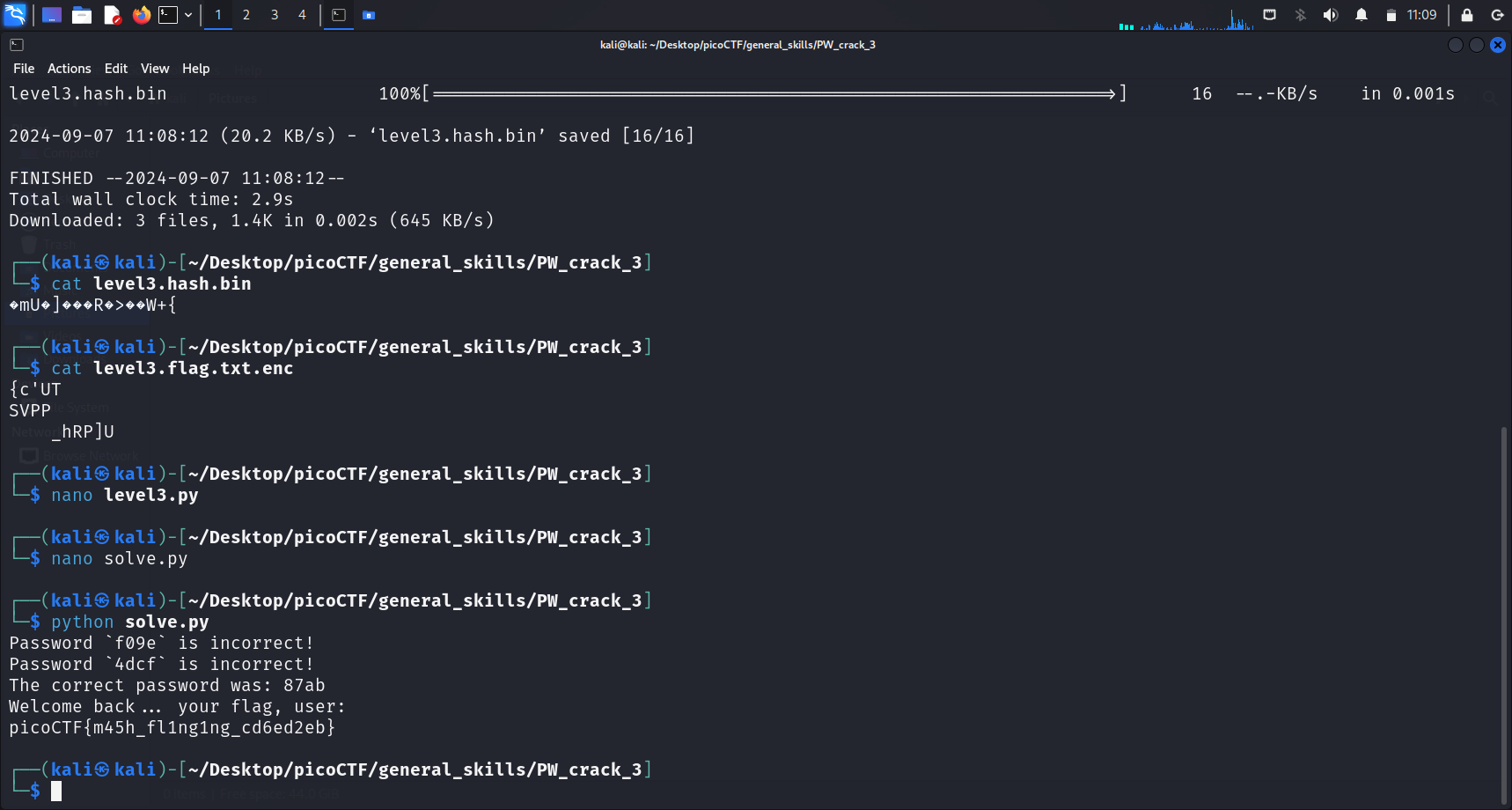
Task: Open the Actions menu
Action: click(x=69, y=69)
